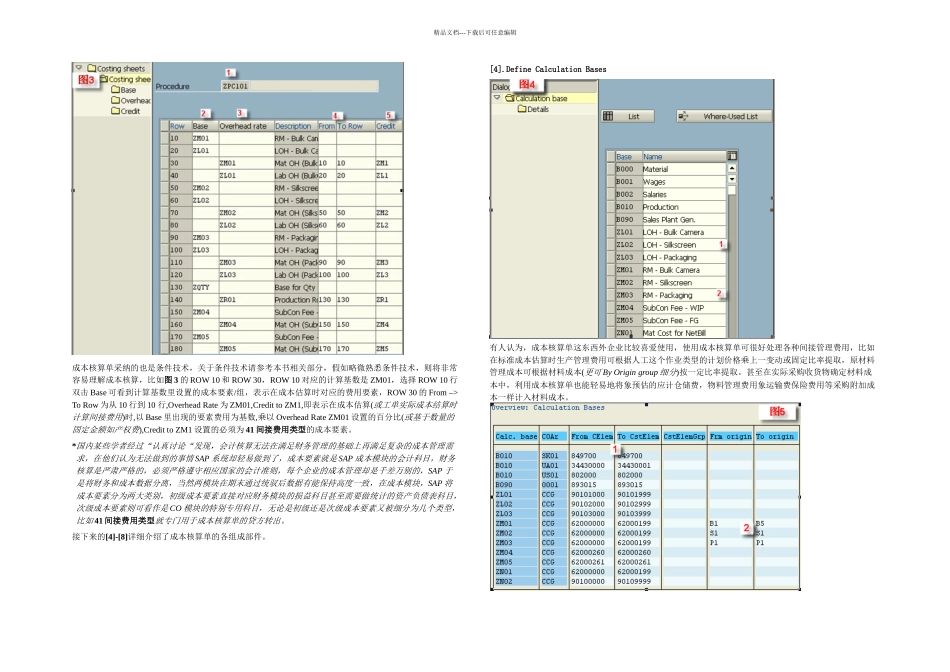Click the 'CstElemGrp' column header
Image resolution: width=950 pixels, height=672 pixels.
684,436
